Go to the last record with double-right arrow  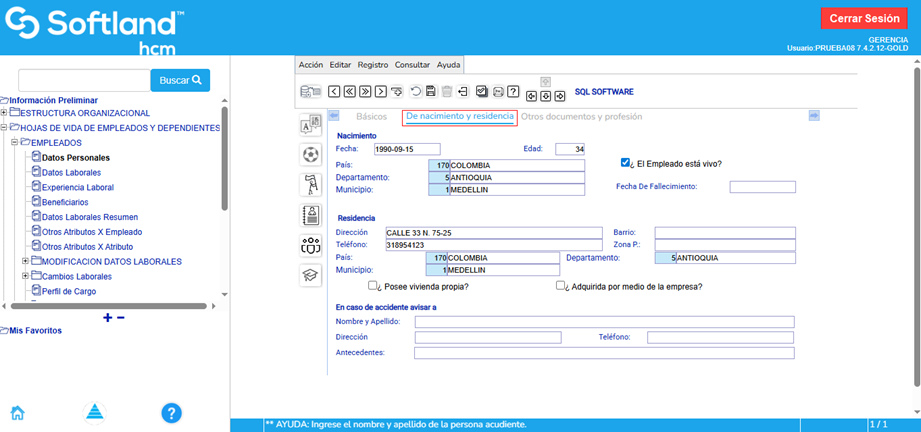coord(365,91)
